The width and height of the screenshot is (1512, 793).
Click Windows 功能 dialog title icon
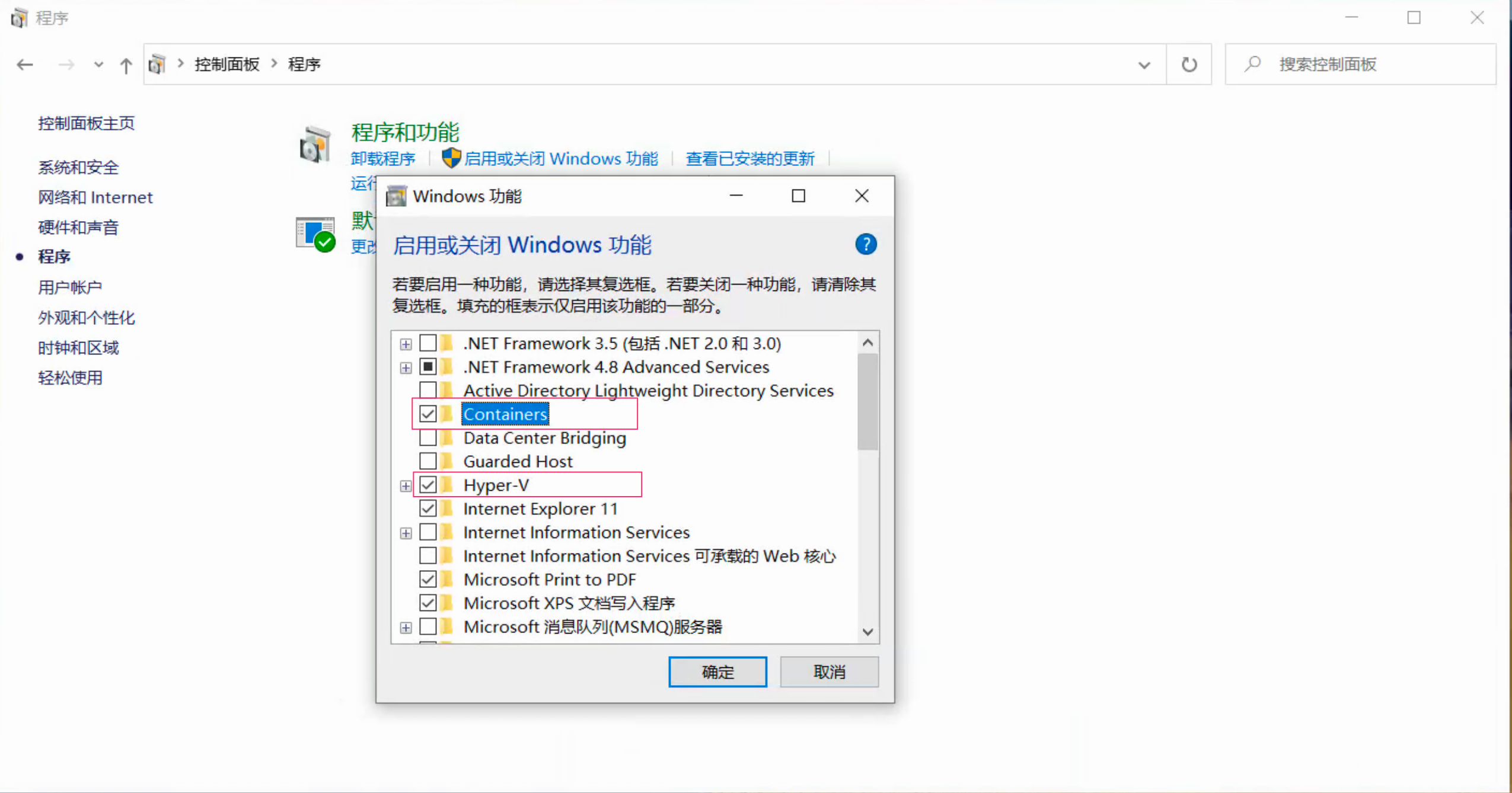[396, 196]
